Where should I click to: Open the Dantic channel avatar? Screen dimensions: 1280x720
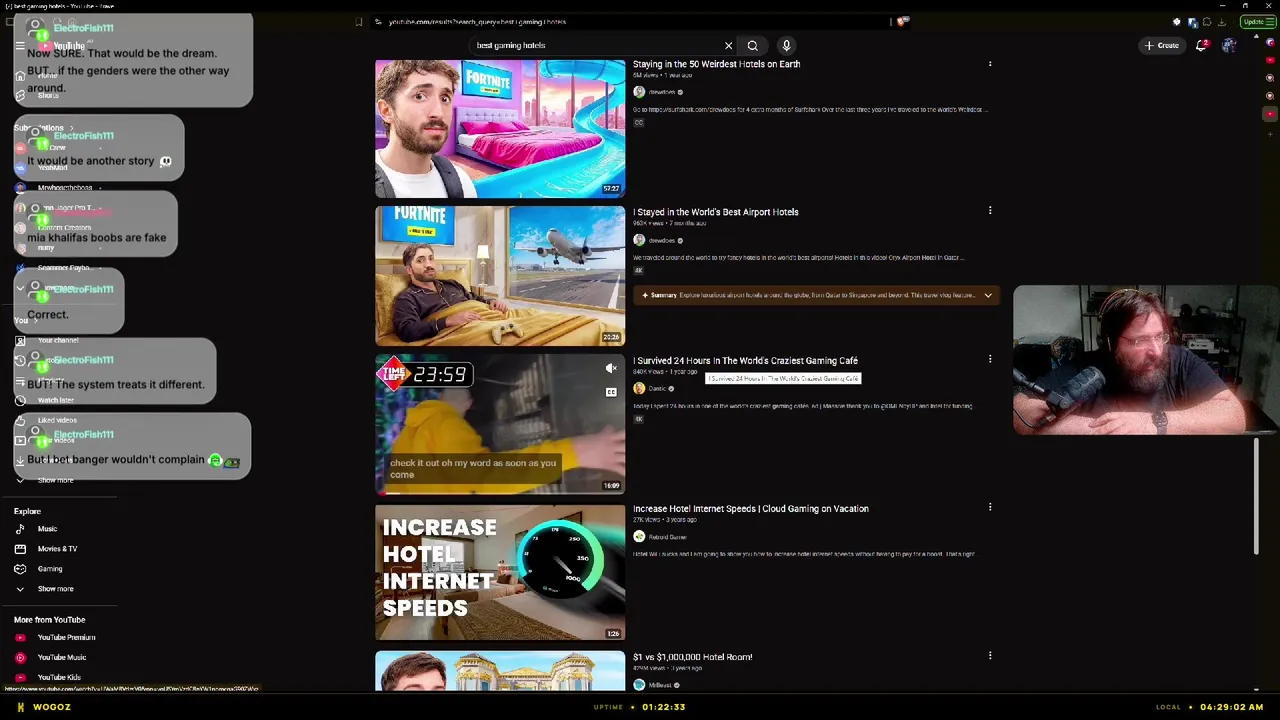coord(639,388)
